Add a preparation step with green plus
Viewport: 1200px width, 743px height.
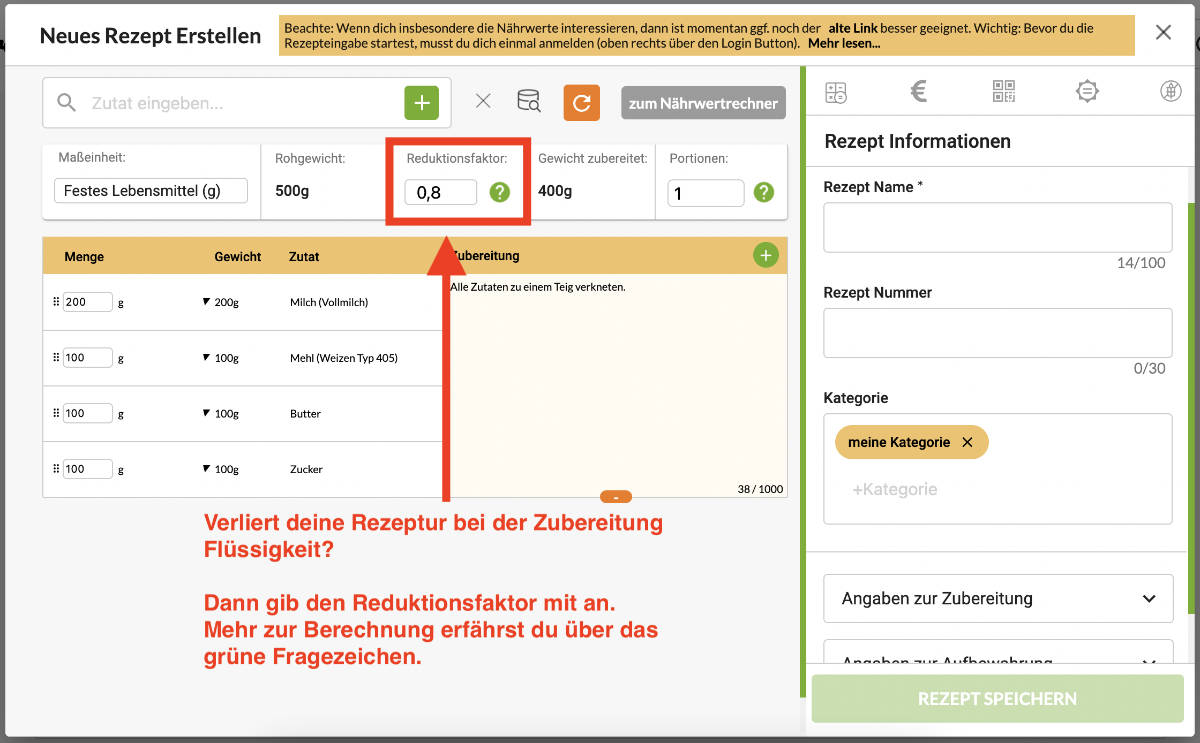pyautogui.click(x=765, y=256)
